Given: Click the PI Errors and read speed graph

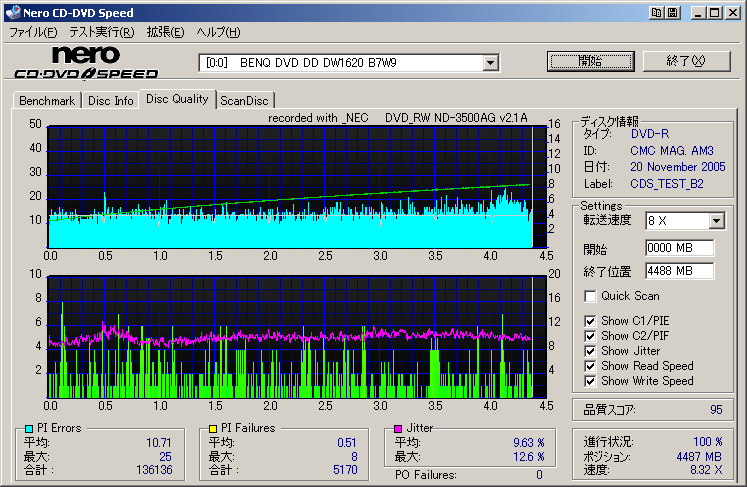Looking at the screenshot, I should tap(296, 187).
